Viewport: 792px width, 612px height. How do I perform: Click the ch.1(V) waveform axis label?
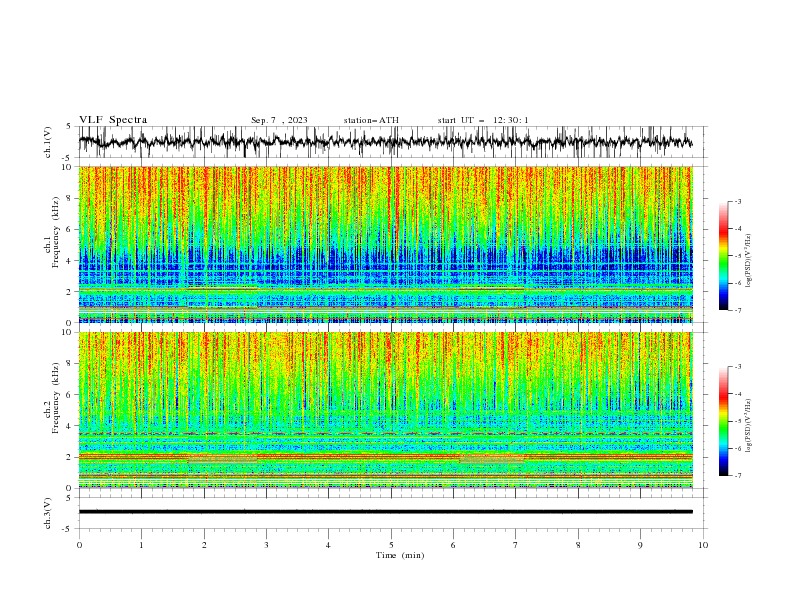tap(48, 141)
